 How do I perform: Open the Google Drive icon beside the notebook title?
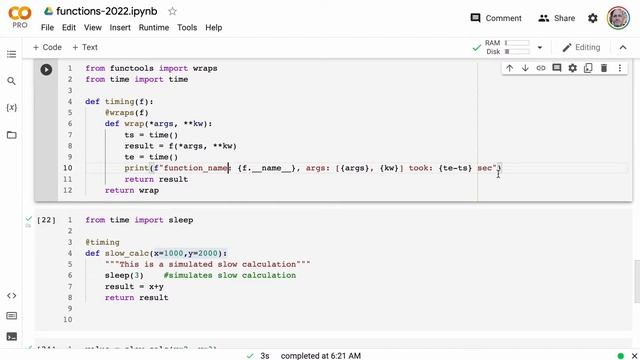[49, 11]
